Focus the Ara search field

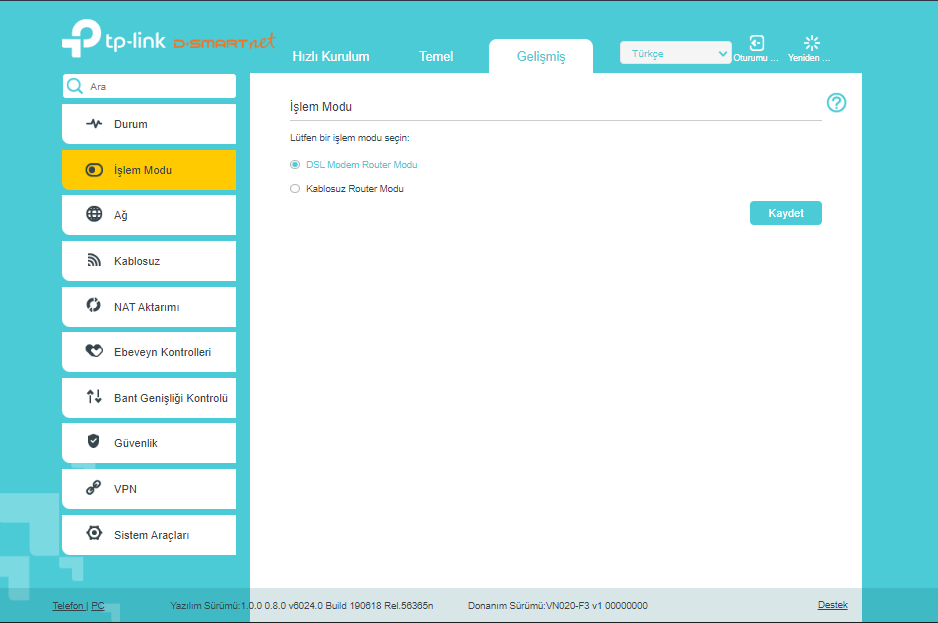tap(149, 86)
